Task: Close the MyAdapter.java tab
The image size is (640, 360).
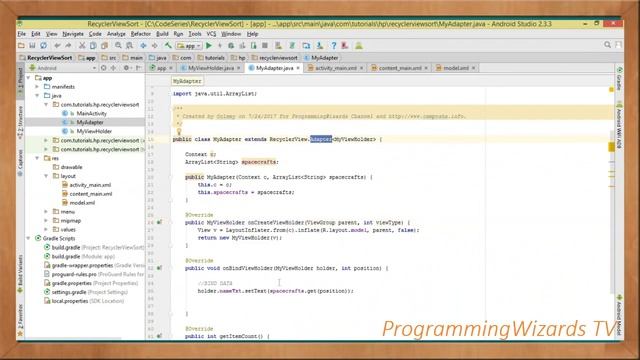Action: coord(298,68)
